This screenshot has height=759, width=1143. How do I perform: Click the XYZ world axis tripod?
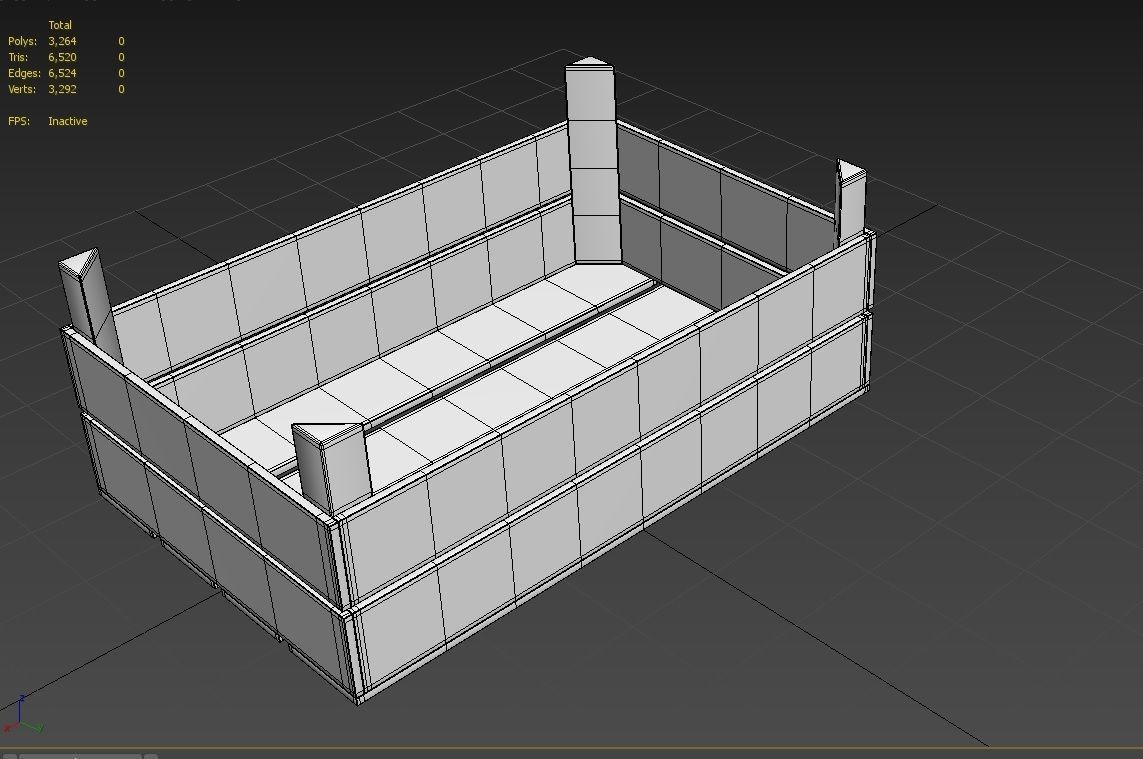point(23,715)
